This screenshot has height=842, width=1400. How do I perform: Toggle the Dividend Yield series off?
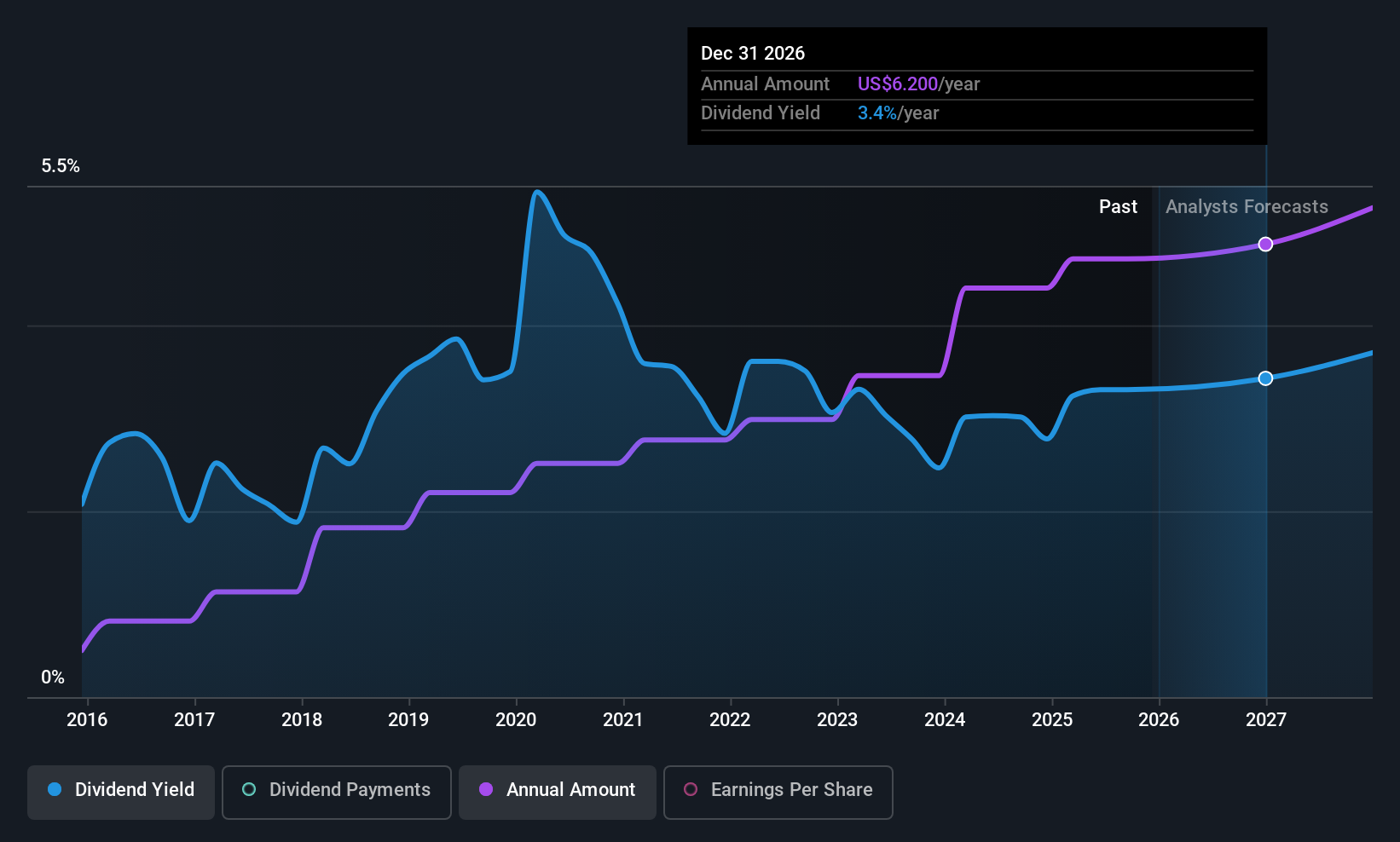120,792
